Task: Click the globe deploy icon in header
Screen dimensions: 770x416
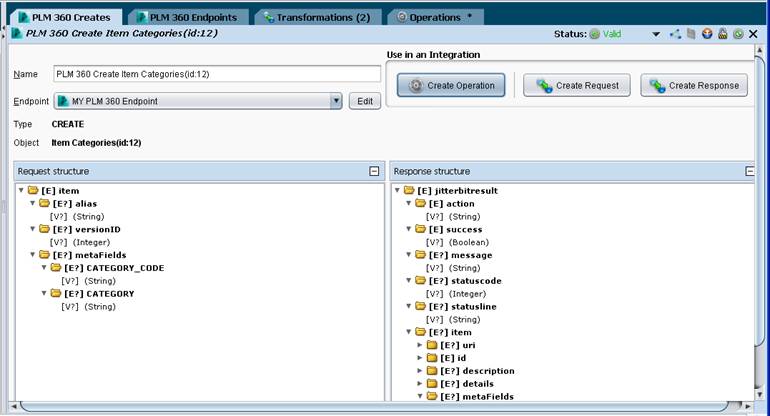Action: (x=707, y=34)
